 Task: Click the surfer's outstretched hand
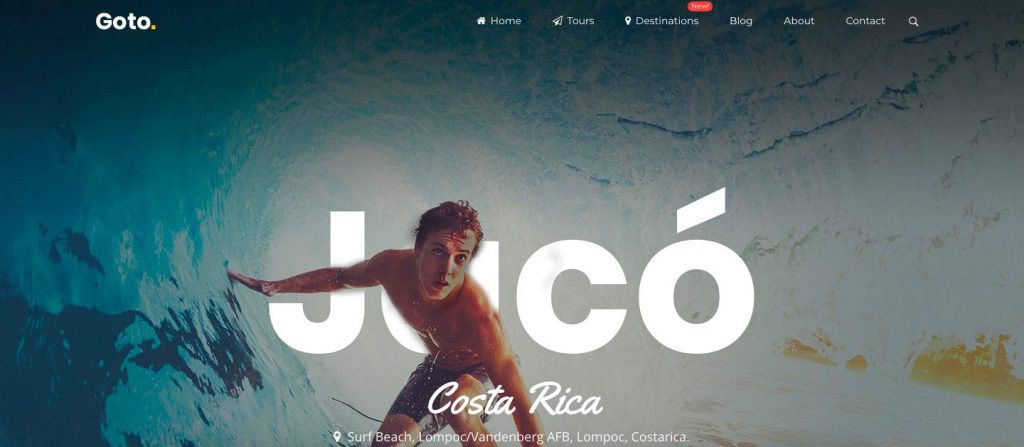(x=250, y=282)
